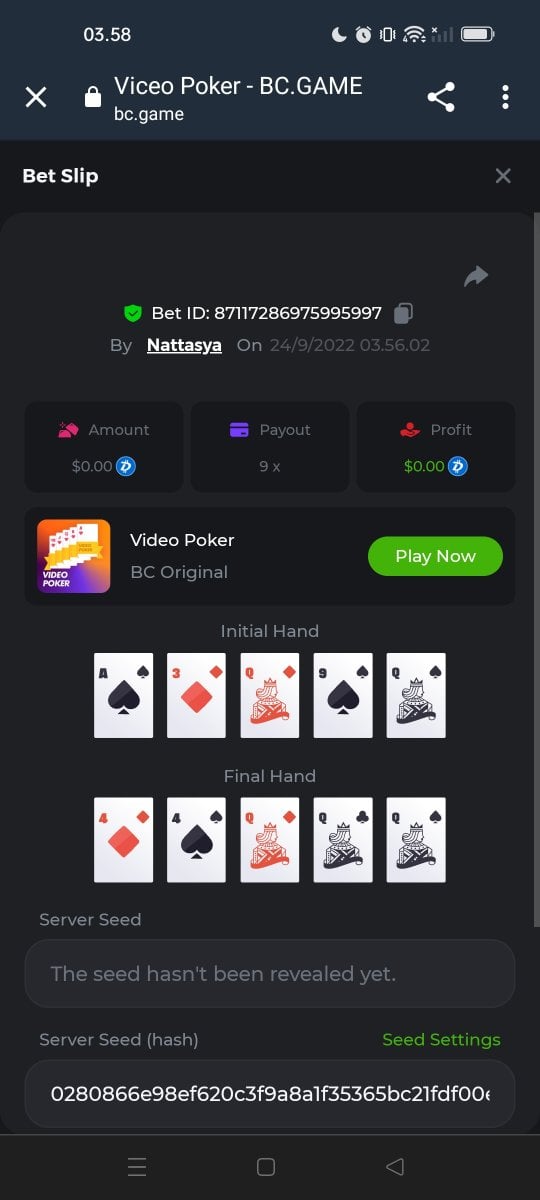
Task: Click the Play Now button
Action: (435, 556)
